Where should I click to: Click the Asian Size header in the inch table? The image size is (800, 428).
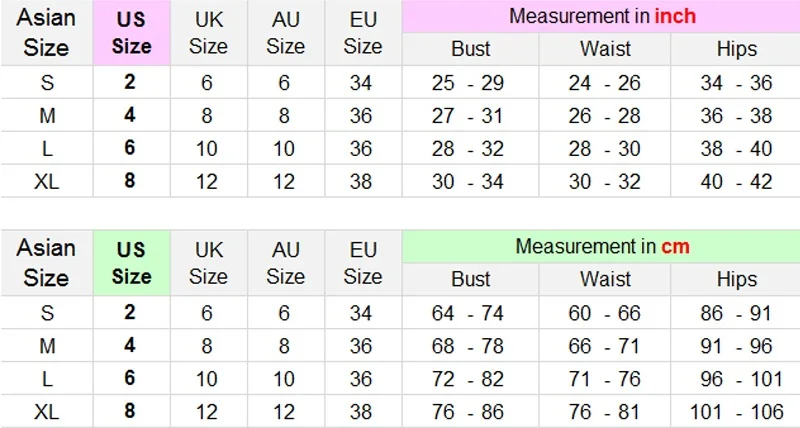tap(46, 33)
